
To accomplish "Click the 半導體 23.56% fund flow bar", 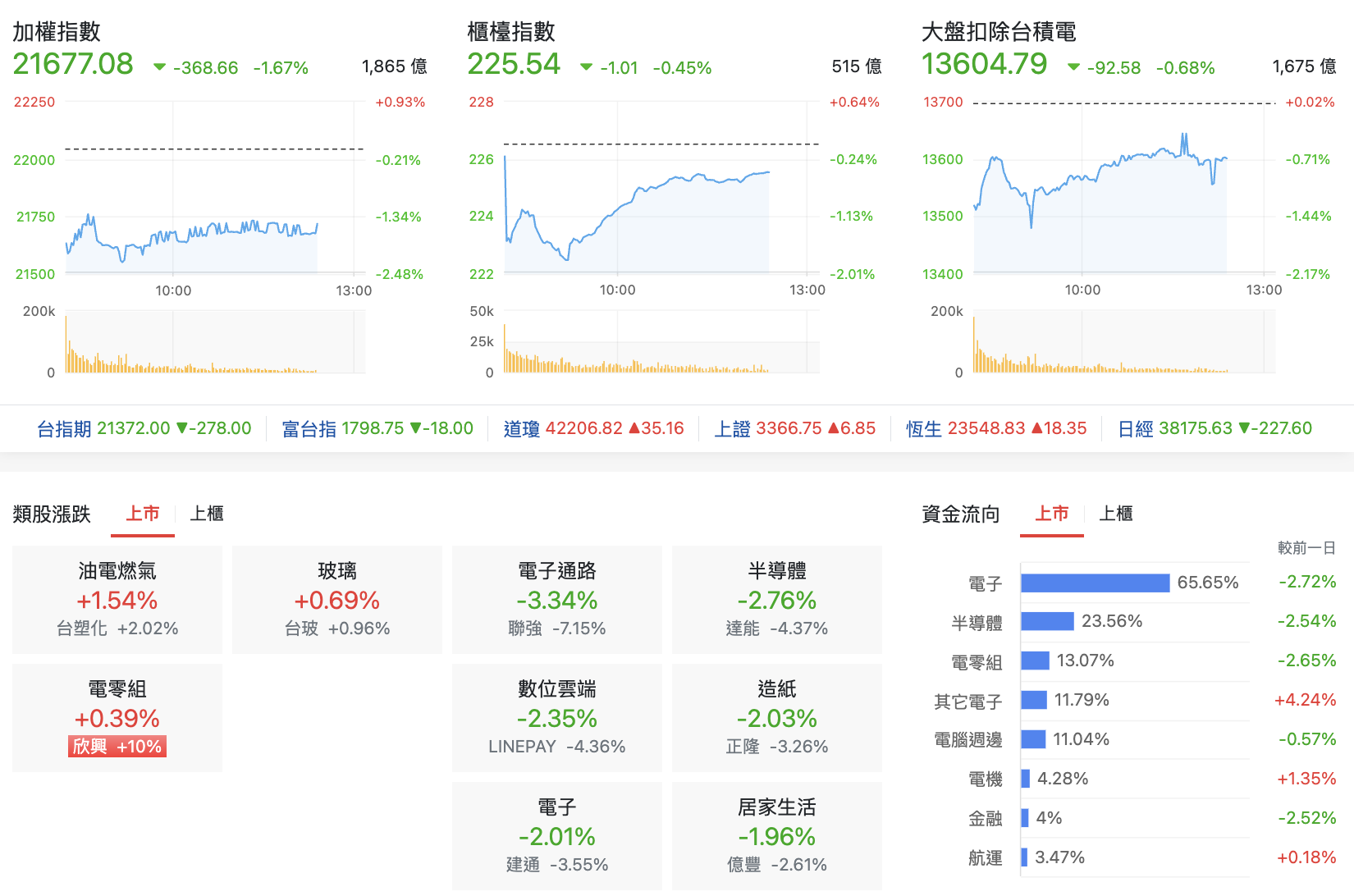I will [x=1048, y=621].
